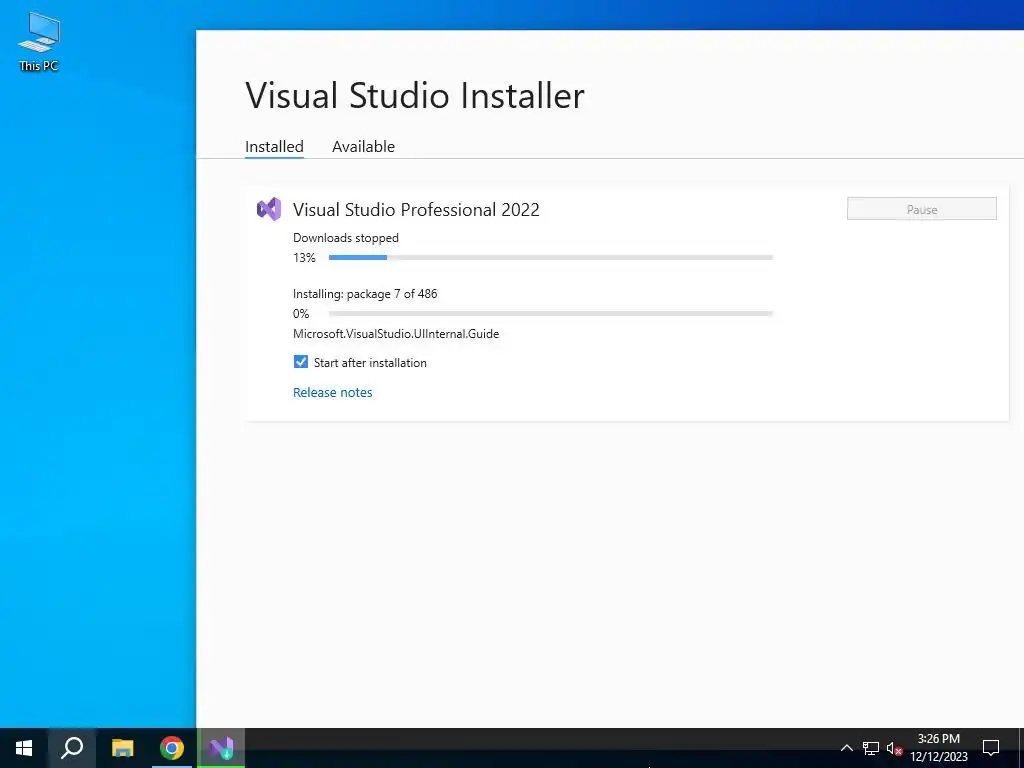This screenshot has height=768, width=1024.
Task: Click the 13% download progress bar
Action: click(x=551, y=257)
